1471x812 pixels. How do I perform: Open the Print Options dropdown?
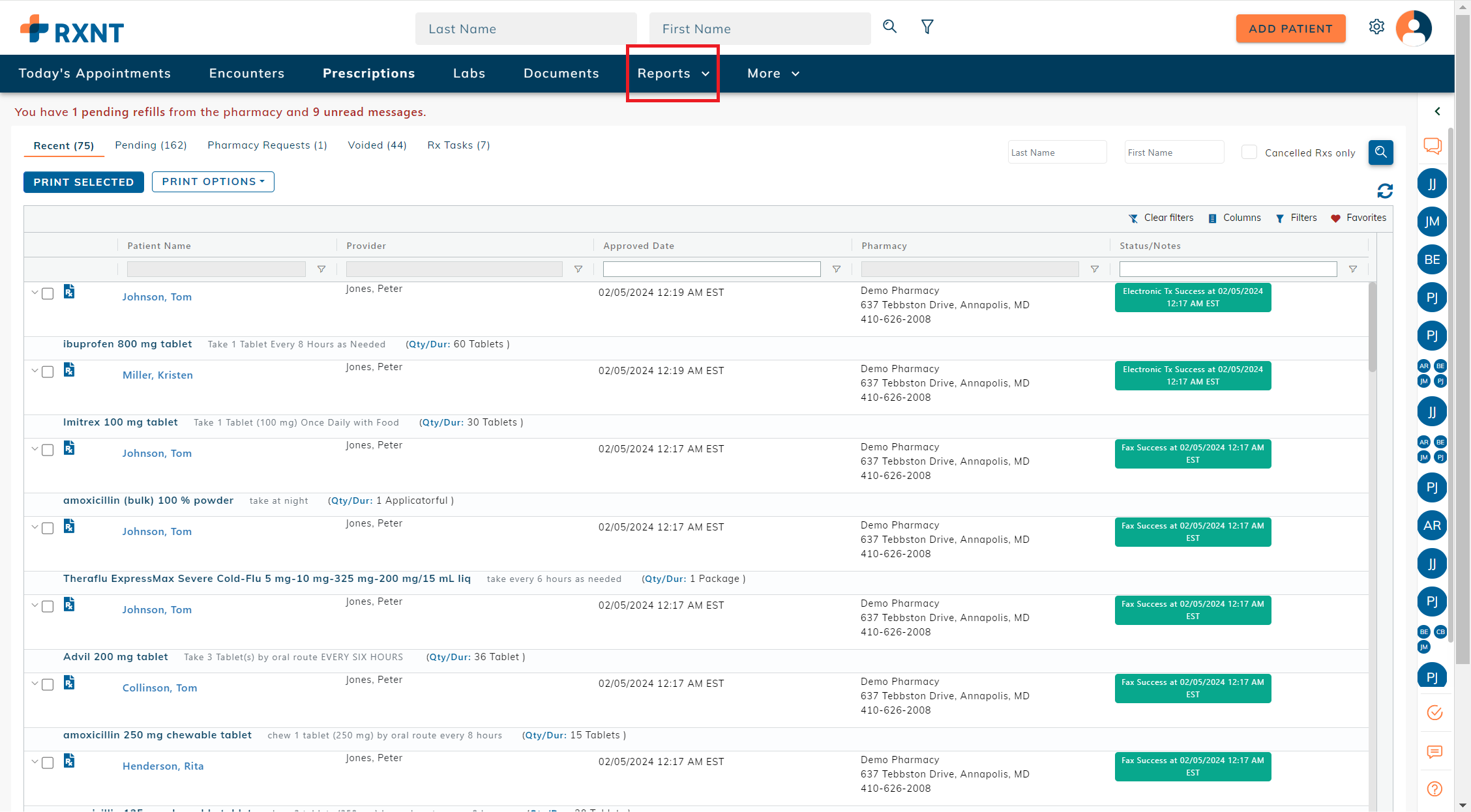pos(213,182)
